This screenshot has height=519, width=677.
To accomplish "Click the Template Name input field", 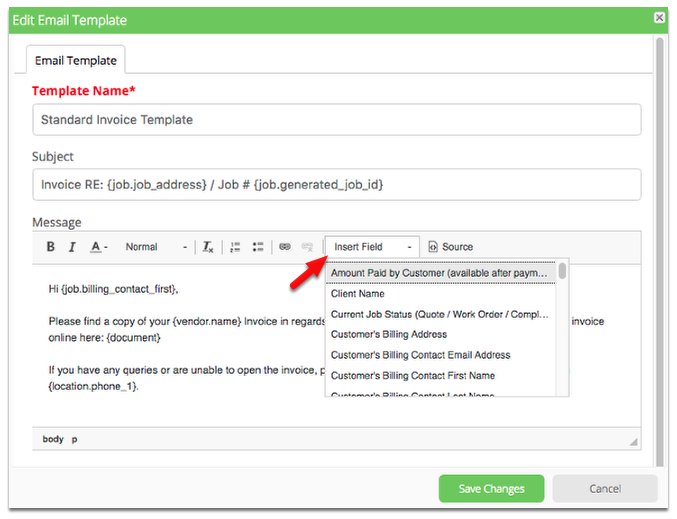I will [337, 120].
